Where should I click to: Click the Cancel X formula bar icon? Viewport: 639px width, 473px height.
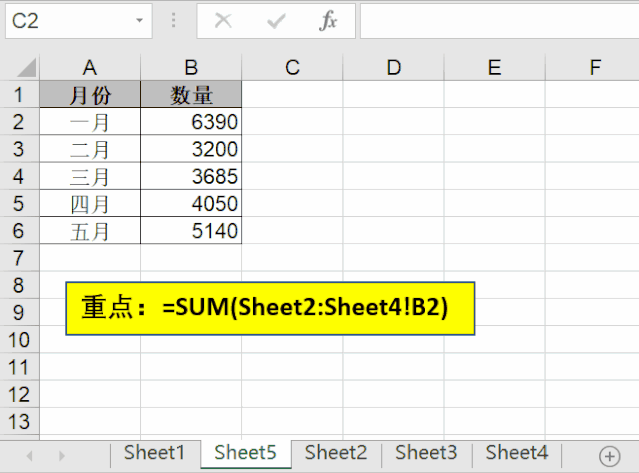223,20
